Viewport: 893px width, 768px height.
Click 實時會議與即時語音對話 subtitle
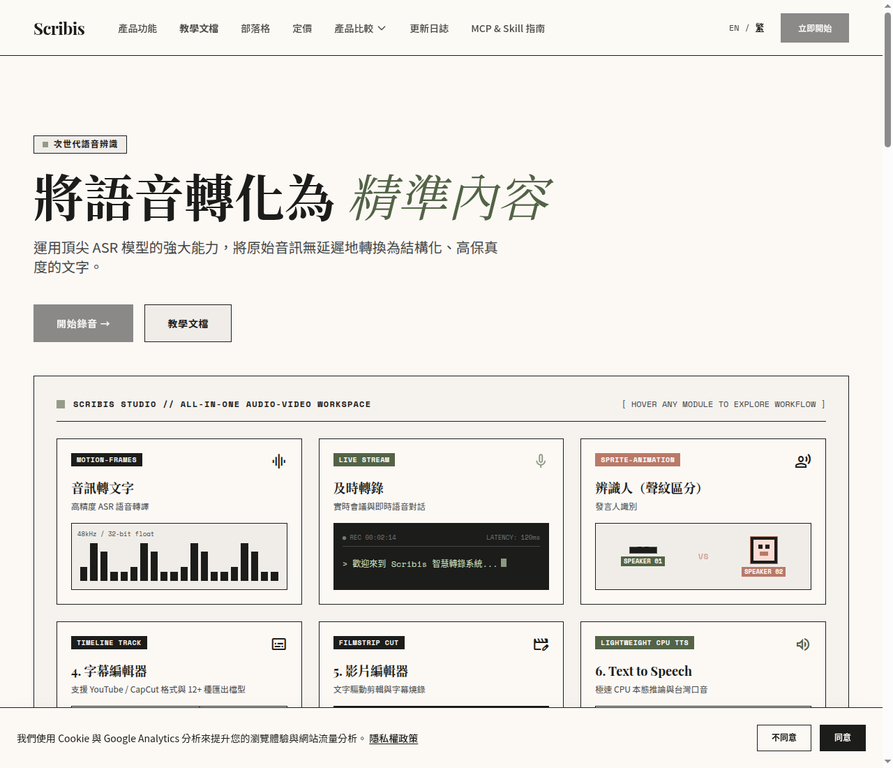379,507
